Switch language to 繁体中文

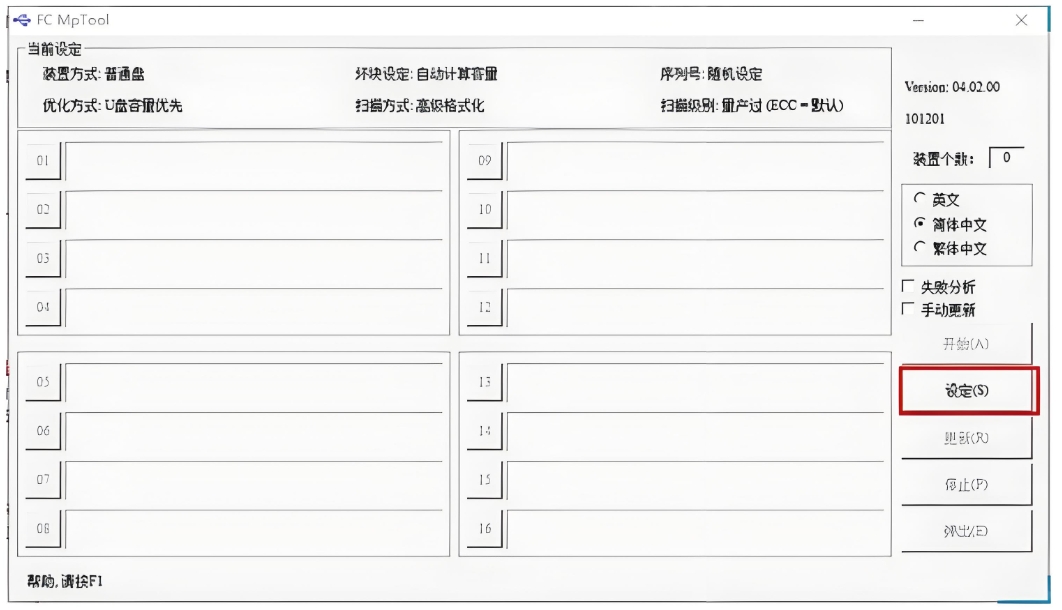tap(917, 248)
